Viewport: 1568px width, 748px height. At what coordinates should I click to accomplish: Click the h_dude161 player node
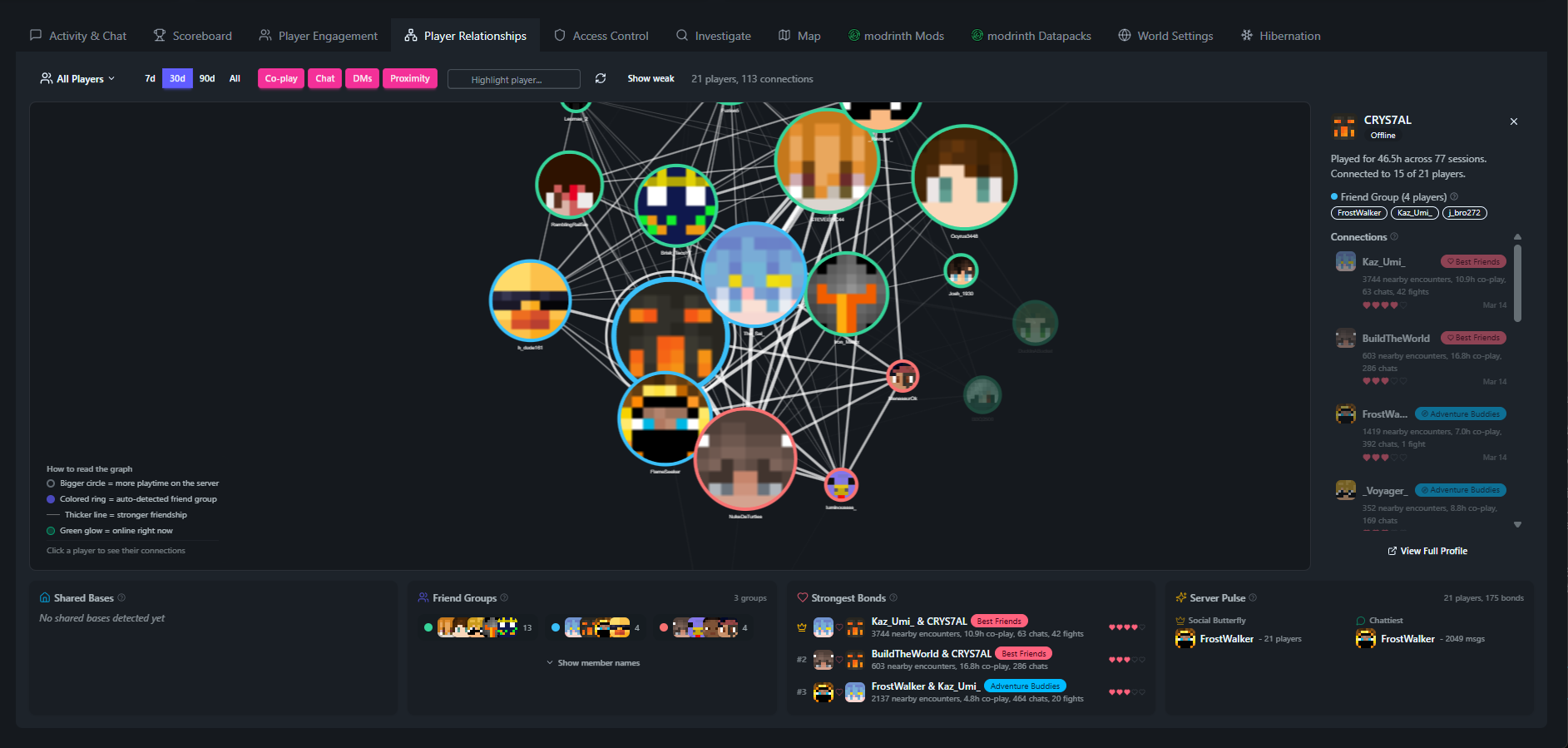[530, 301]
